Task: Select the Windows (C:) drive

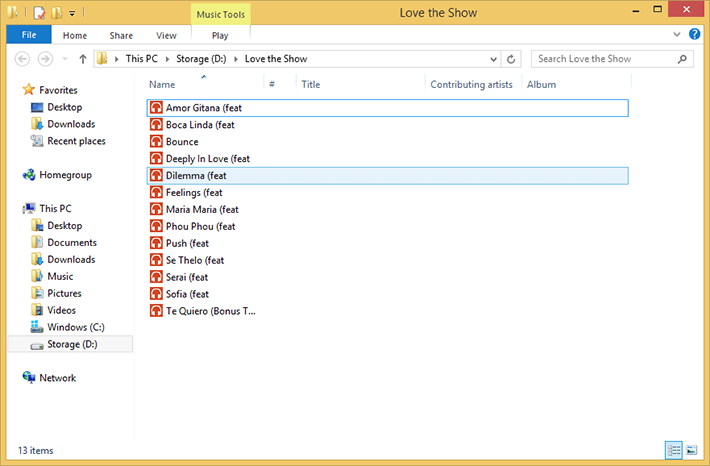Action: pos(76,327)
